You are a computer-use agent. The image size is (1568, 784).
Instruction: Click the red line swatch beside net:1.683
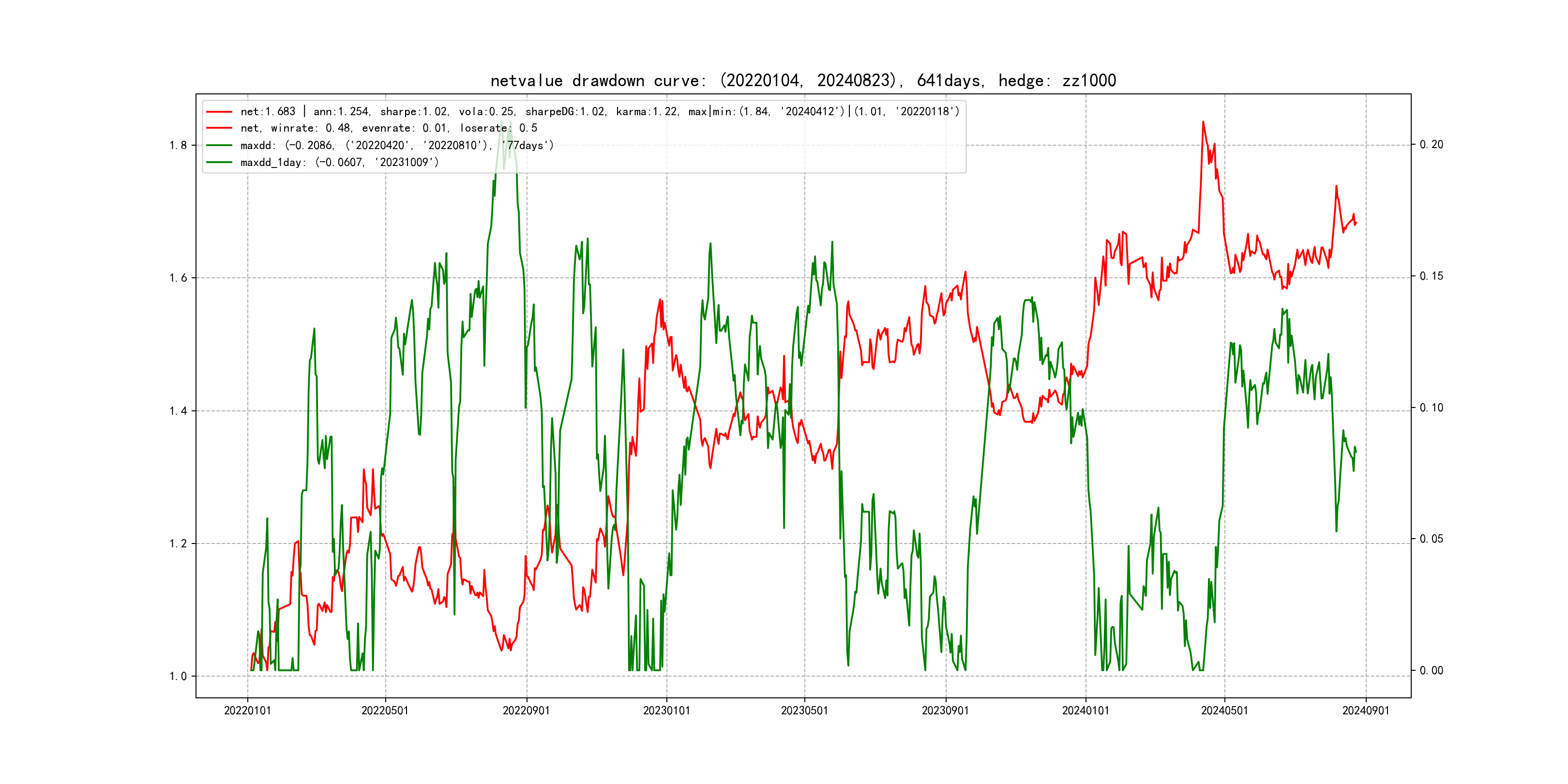[219, 112]
